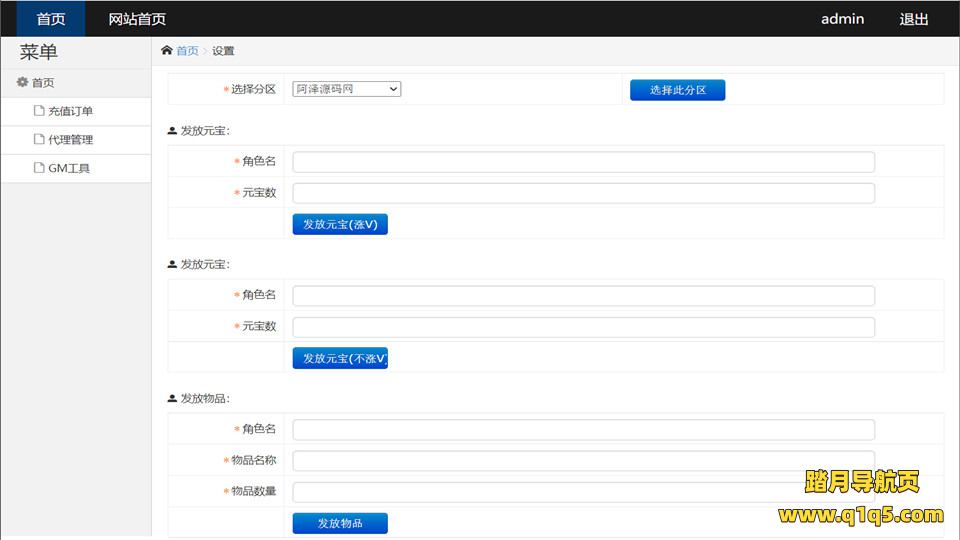Click the document icon next to GM工具
960x540 pixels.
tap(39, 168)
